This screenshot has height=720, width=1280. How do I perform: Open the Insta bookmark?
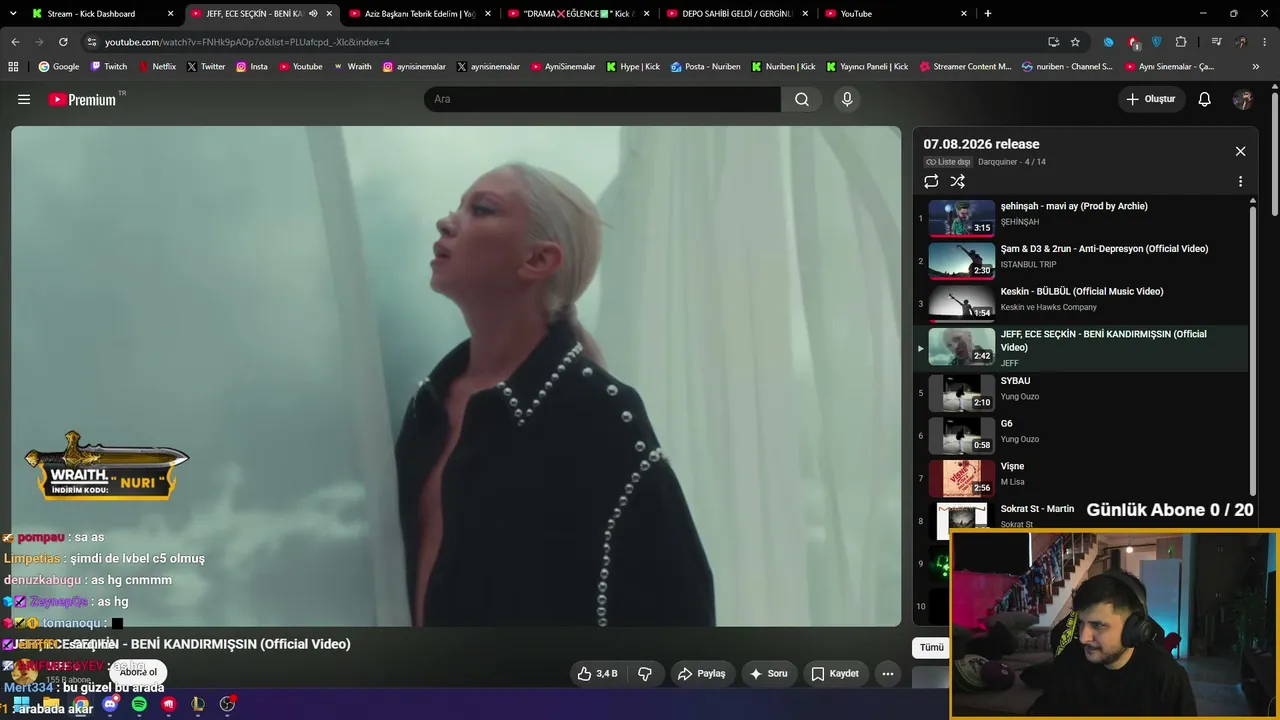click(252, 67)
